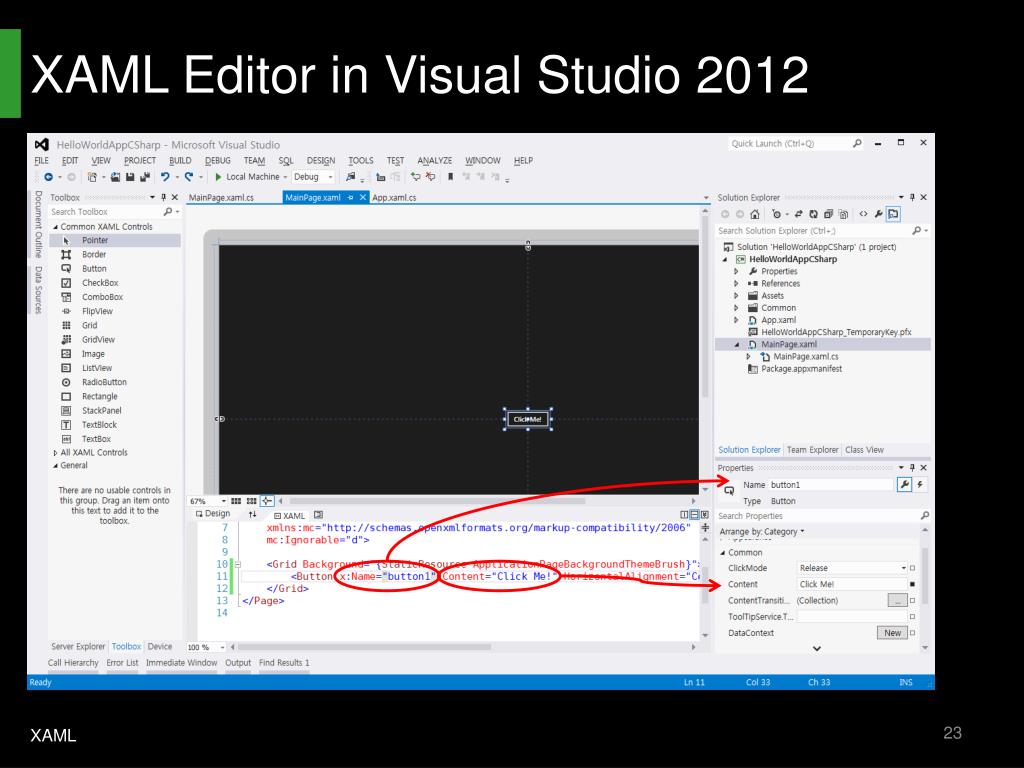
Task: Select the GridView control in Toolbox
Action: point(98,340)
